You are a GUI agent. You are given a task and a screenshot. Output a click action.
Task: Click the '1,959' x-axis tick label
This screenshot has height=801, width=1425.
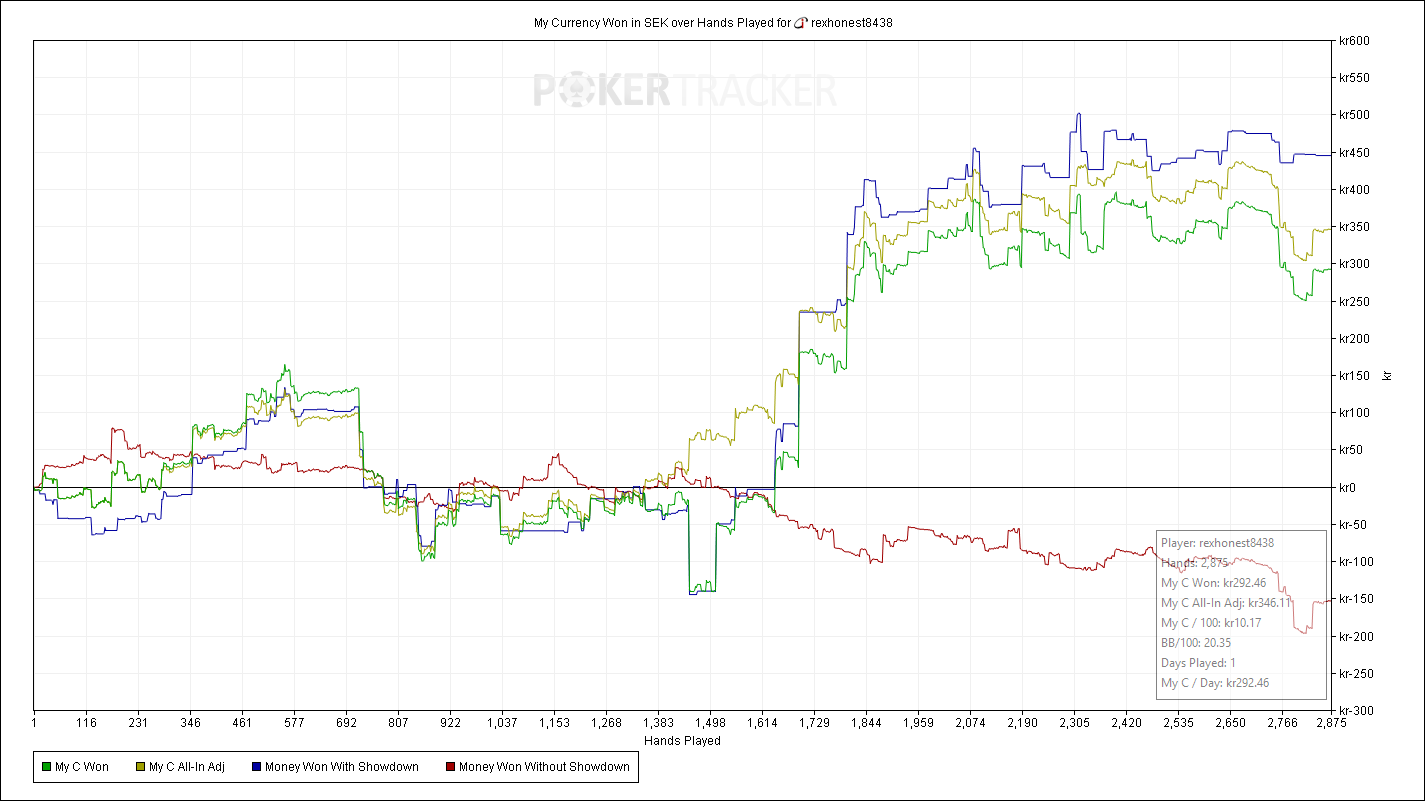tap(918, 722)
